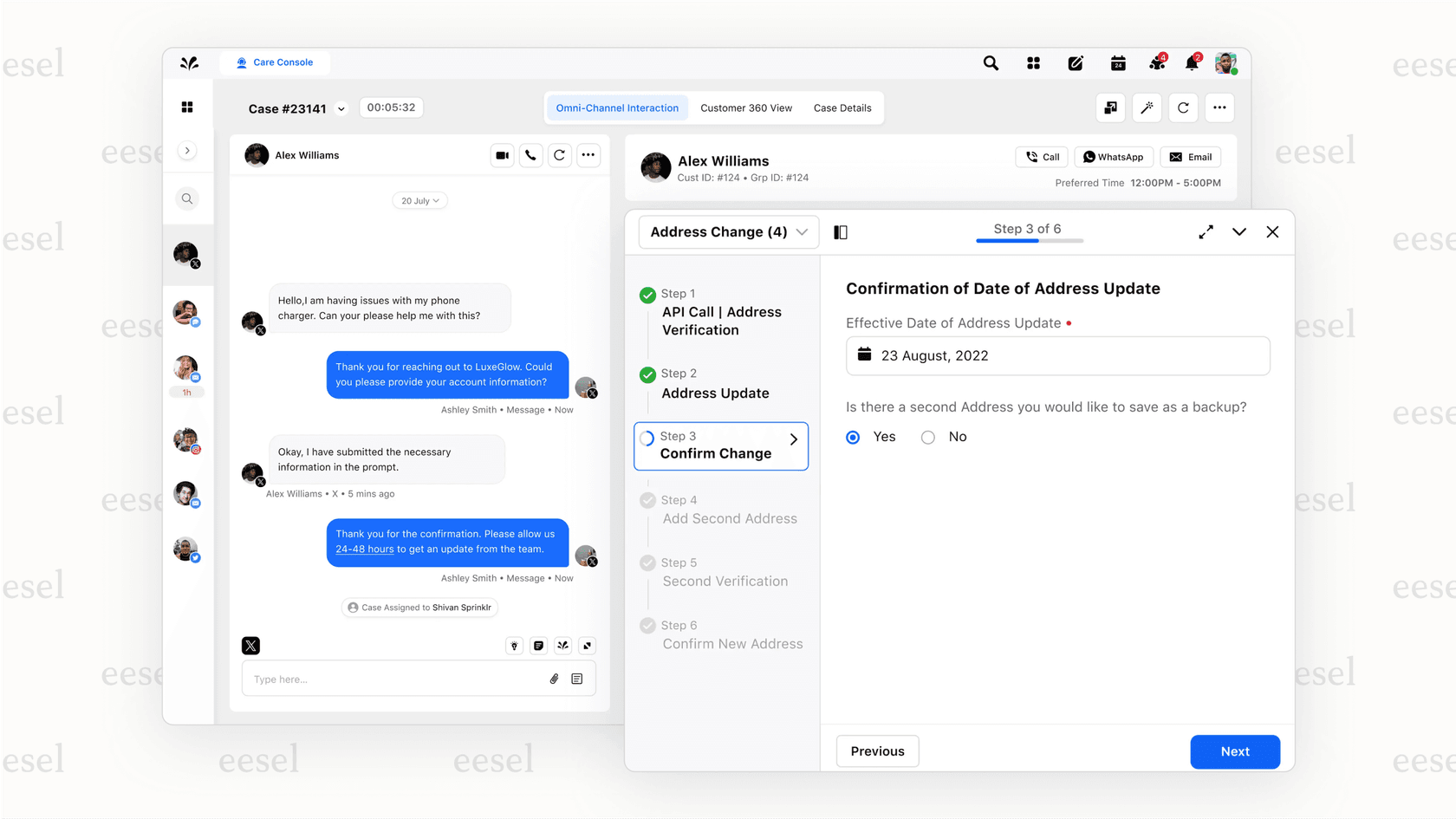The height and width of the screenshot is (819, 1456).
Task: Attach a file using the paperclip icon
Action: (x=555, y=679)
